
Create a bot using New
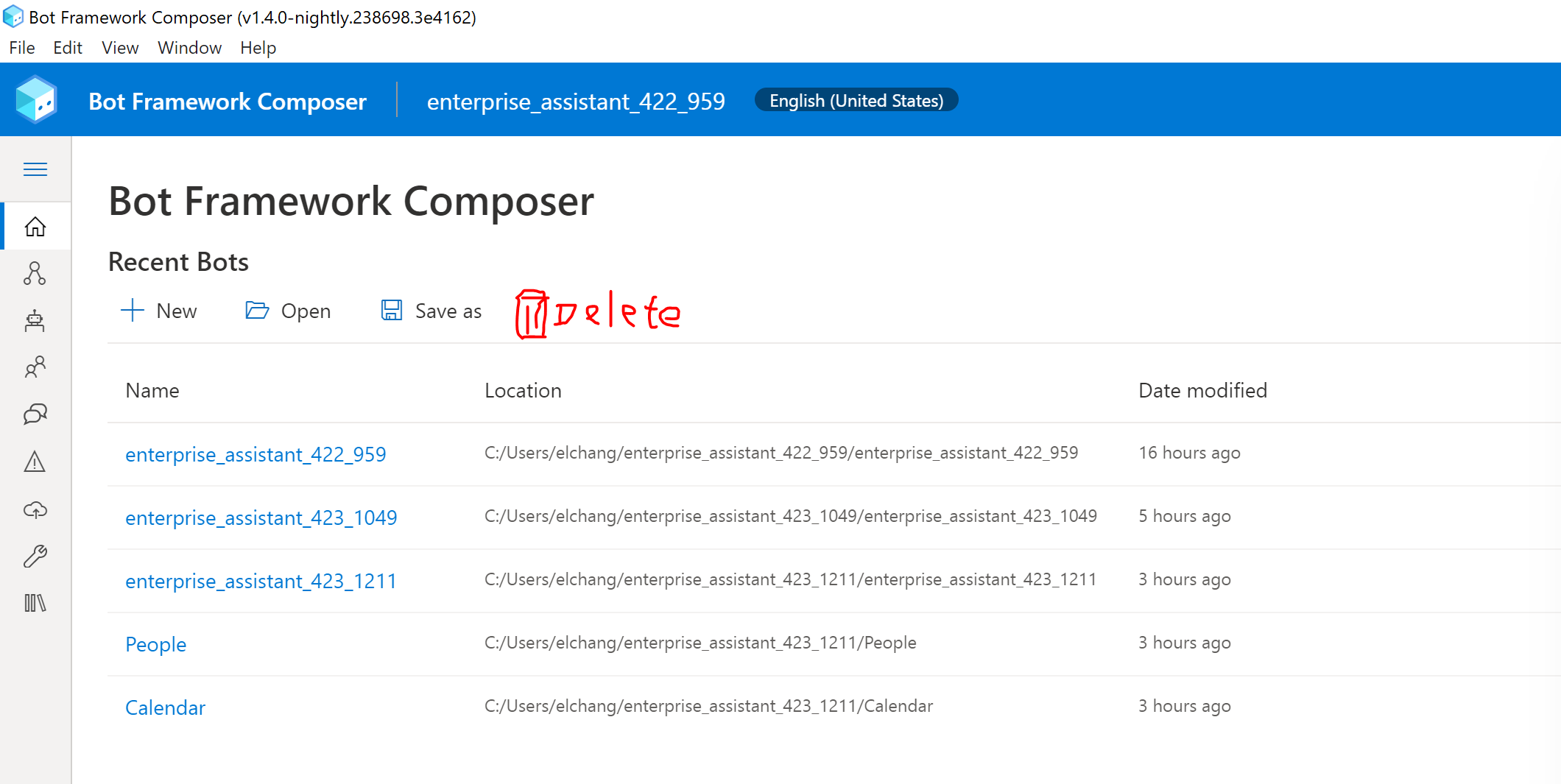click(160, 310)
